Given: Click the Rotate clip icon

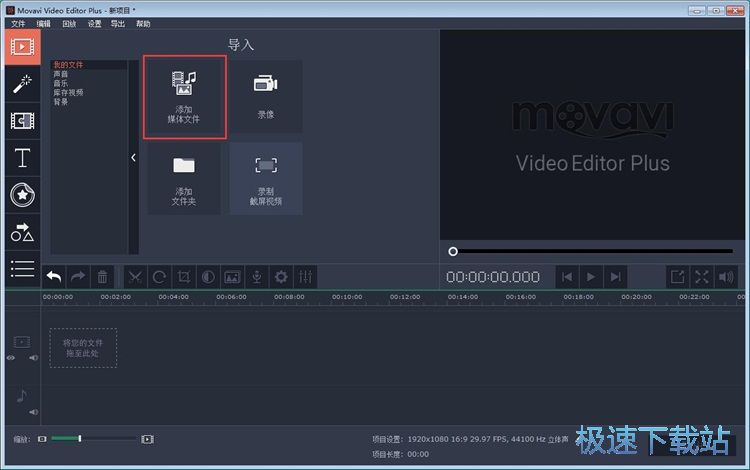Looking at the screenshot, I should click(159, 277).
